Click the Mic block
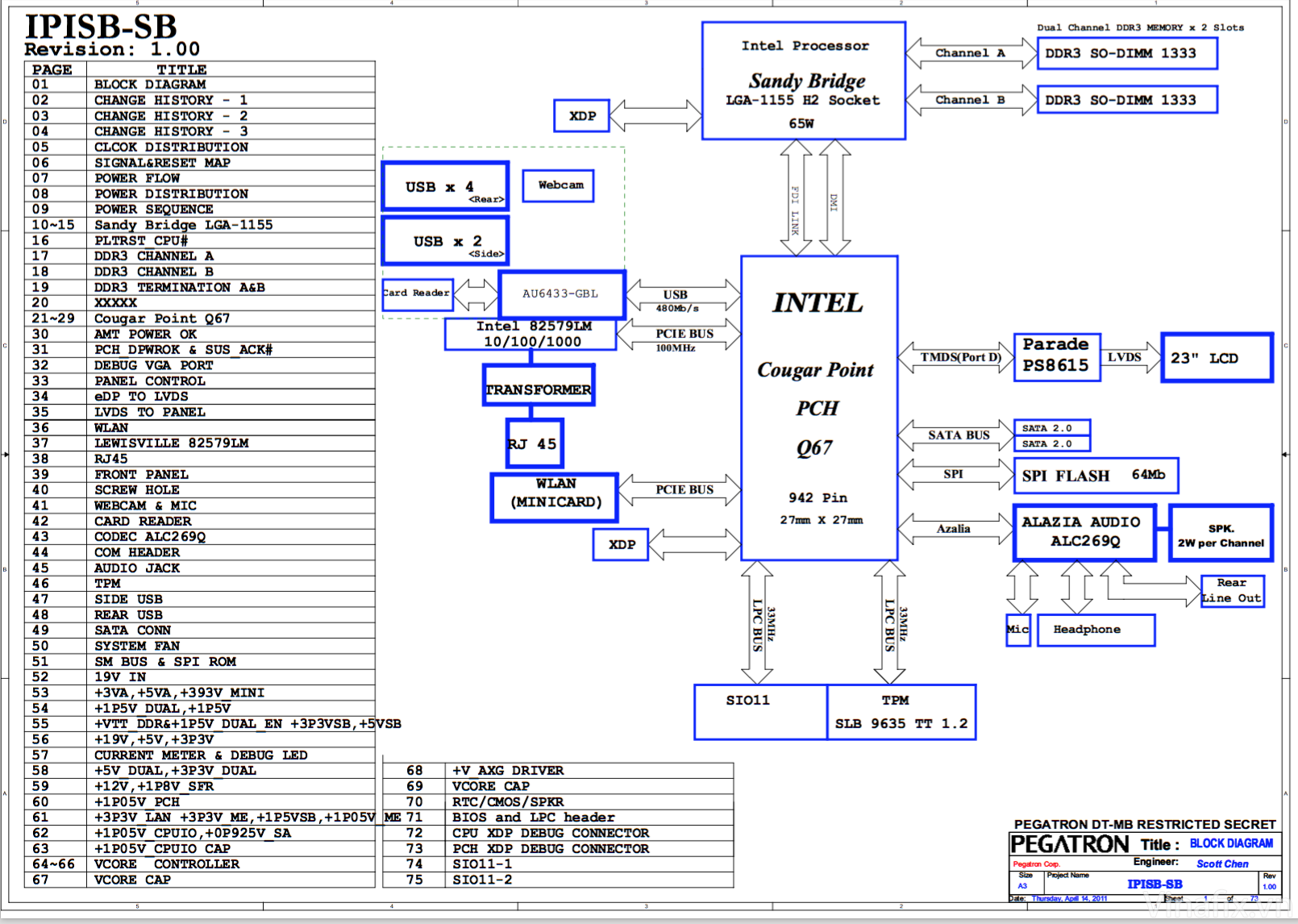Image resolution: width=1298 pixels, height=924 pixels. (1018, 630)
